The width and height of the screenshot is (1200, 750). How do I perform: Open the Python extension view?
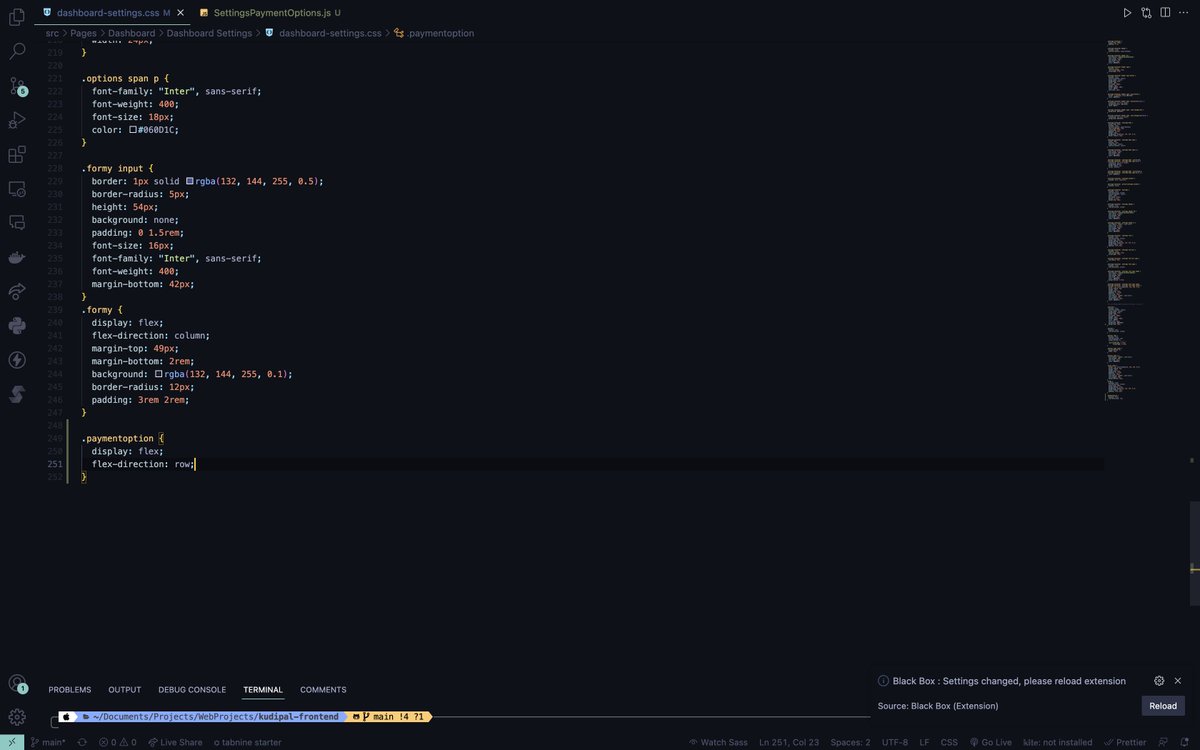coord(17,325)
